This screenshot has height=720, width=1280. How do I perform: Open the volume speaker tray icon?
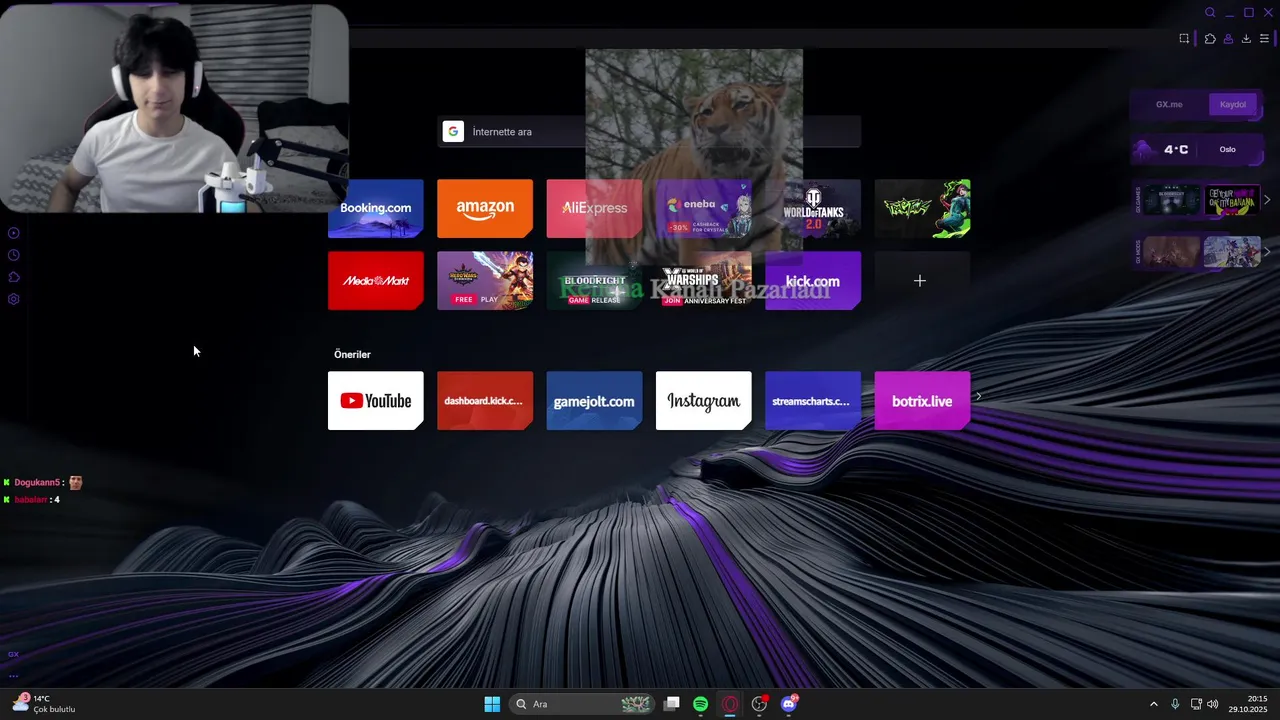[1213, 704]
